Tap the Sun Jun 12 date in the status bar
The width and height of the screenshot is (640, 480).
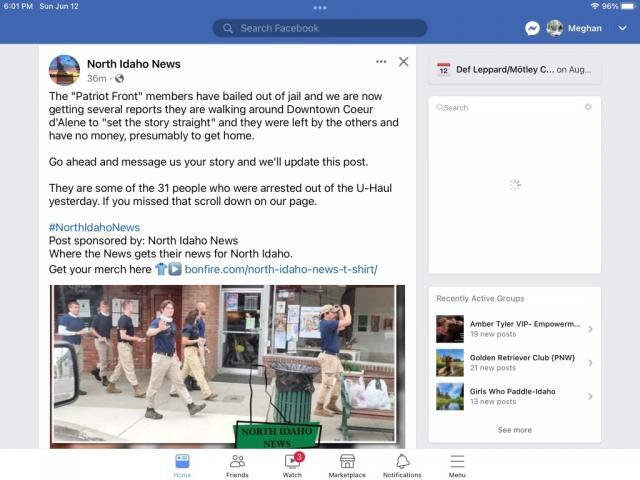pyautogui.click(x=59, y=6)
